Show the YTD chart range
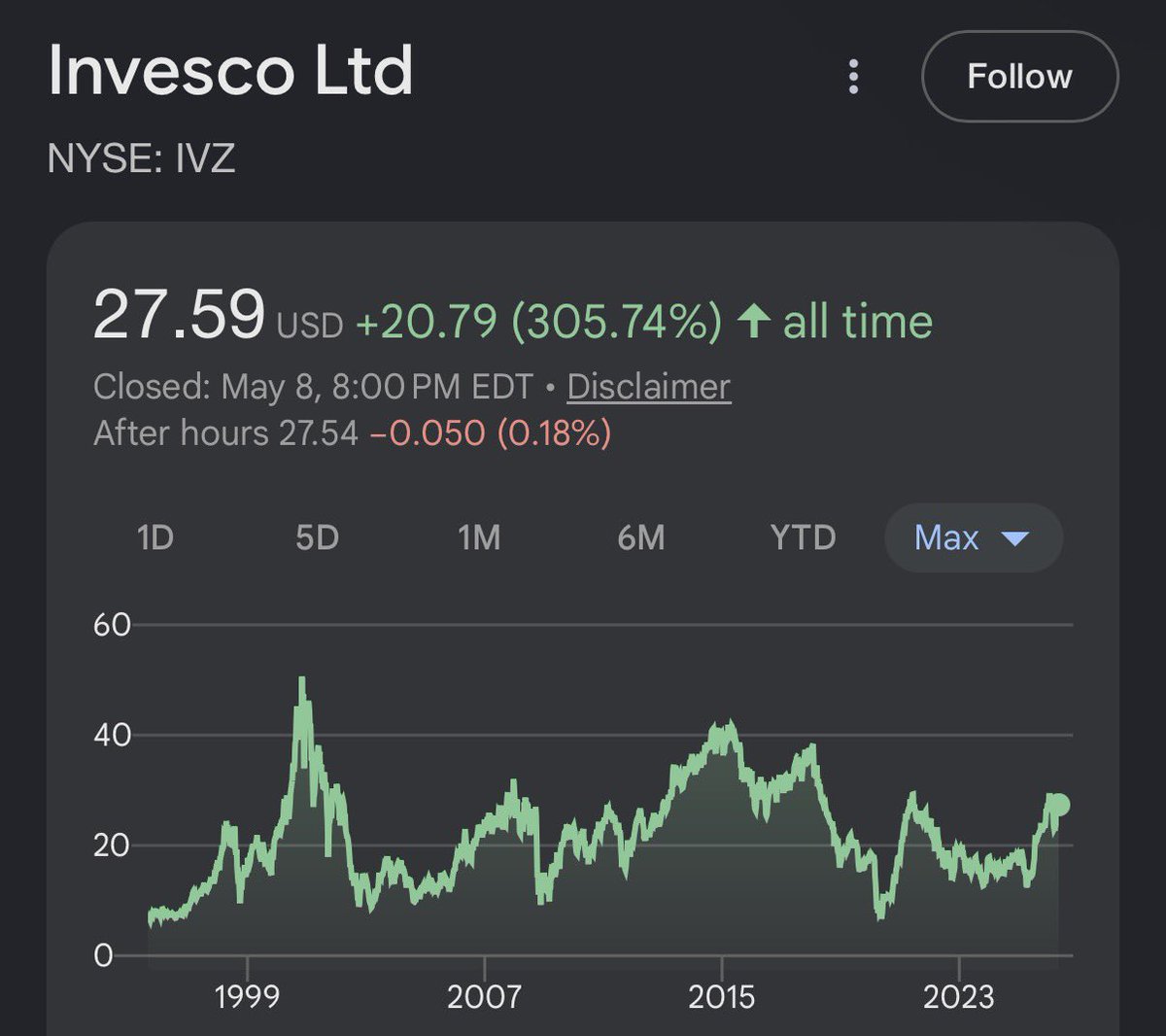Image resolution: width=1166 pixels, height=1036 pixels. point(803,537)
